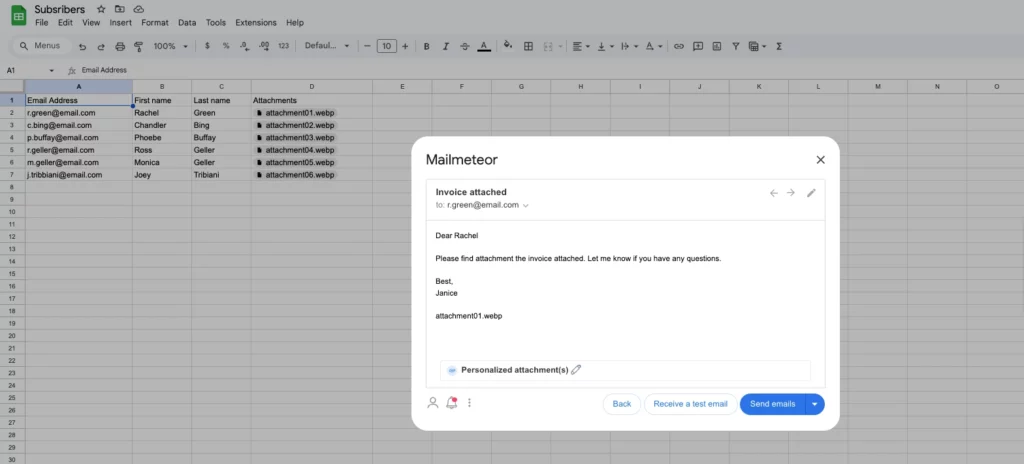
Task: Open the vertical align dropdown
Action: 606,46
